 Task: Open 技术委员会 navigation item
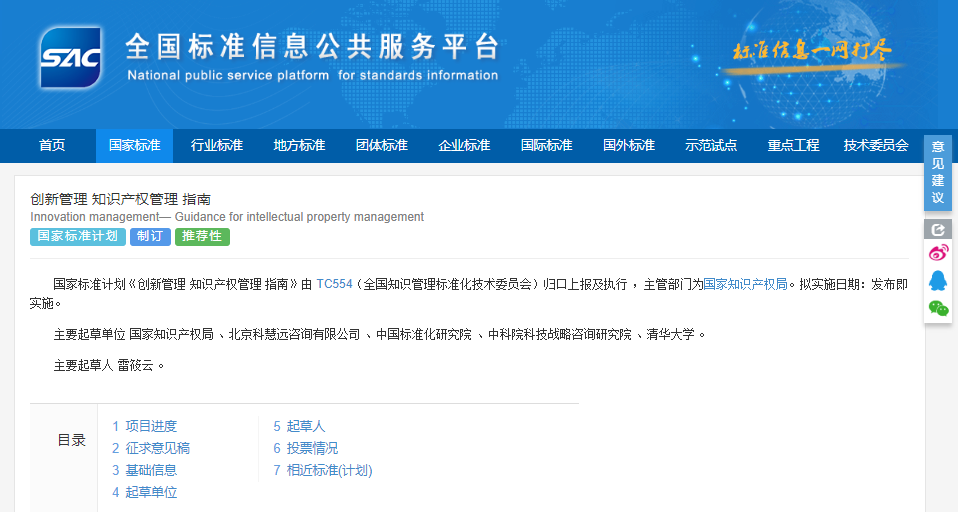pos(875,145)
